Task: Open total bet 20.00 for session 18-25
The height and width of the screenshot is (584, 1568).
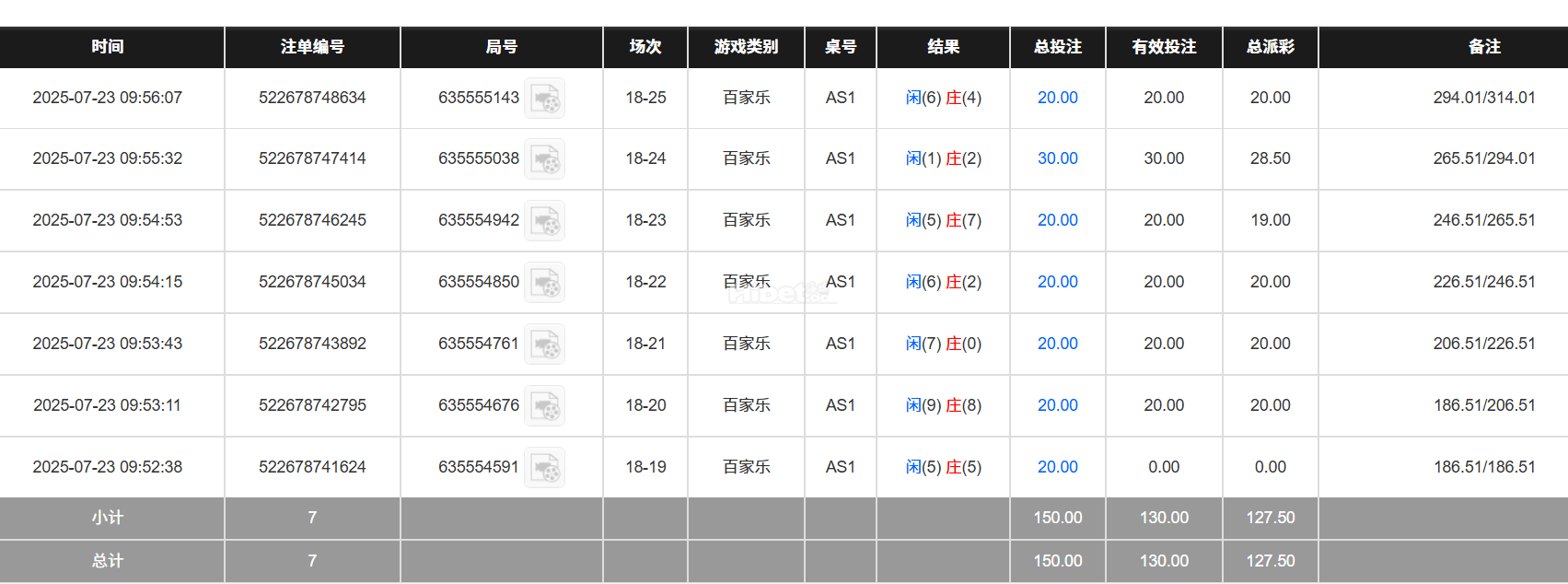Action: pos(1057,98)
